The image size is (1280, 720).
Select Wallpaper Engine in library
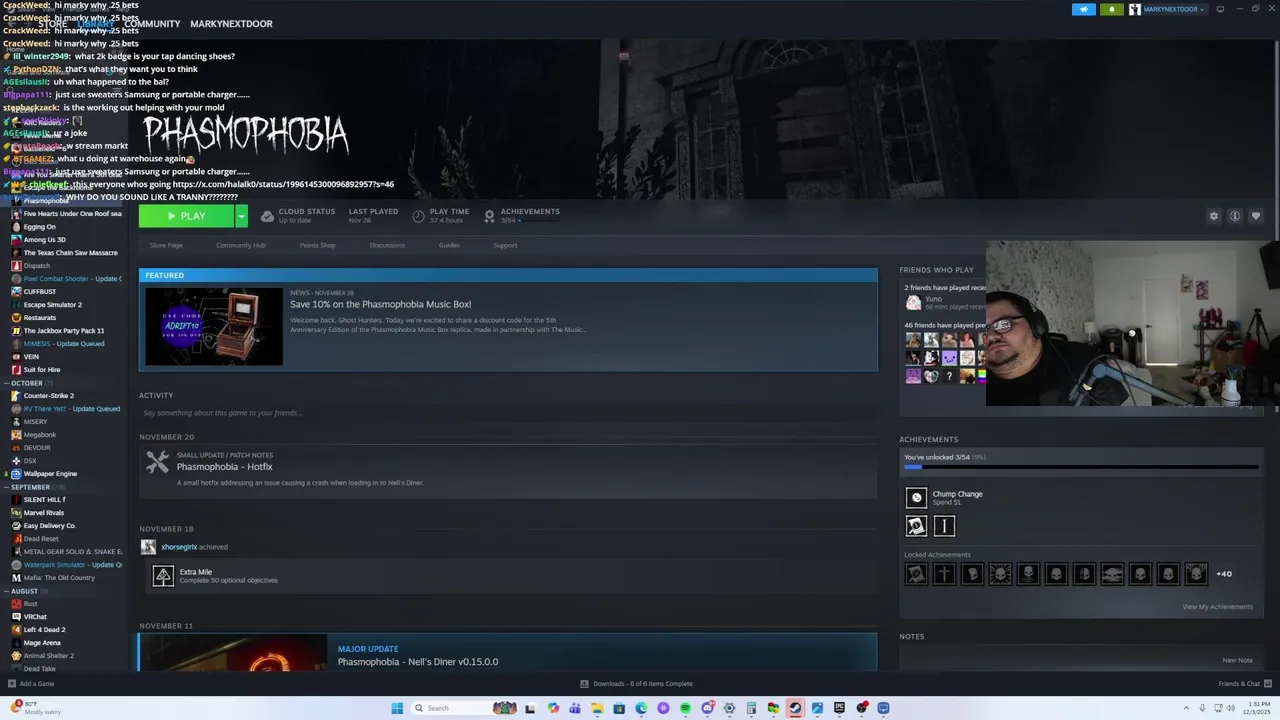click(50, 474)
